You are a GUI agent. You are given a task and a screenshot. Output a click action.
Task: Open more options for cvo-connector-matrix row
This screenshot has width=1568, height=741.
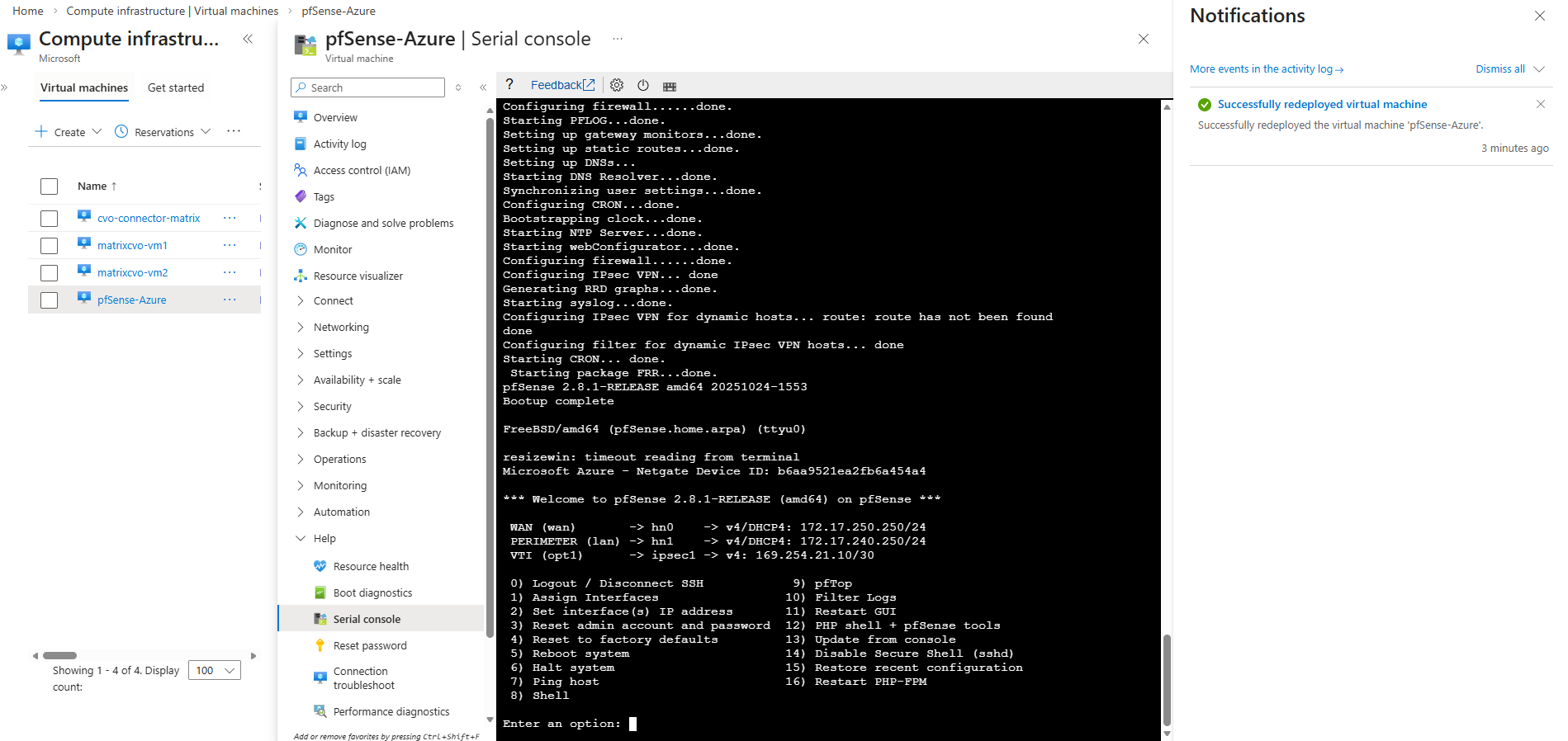tap(230, 218)
